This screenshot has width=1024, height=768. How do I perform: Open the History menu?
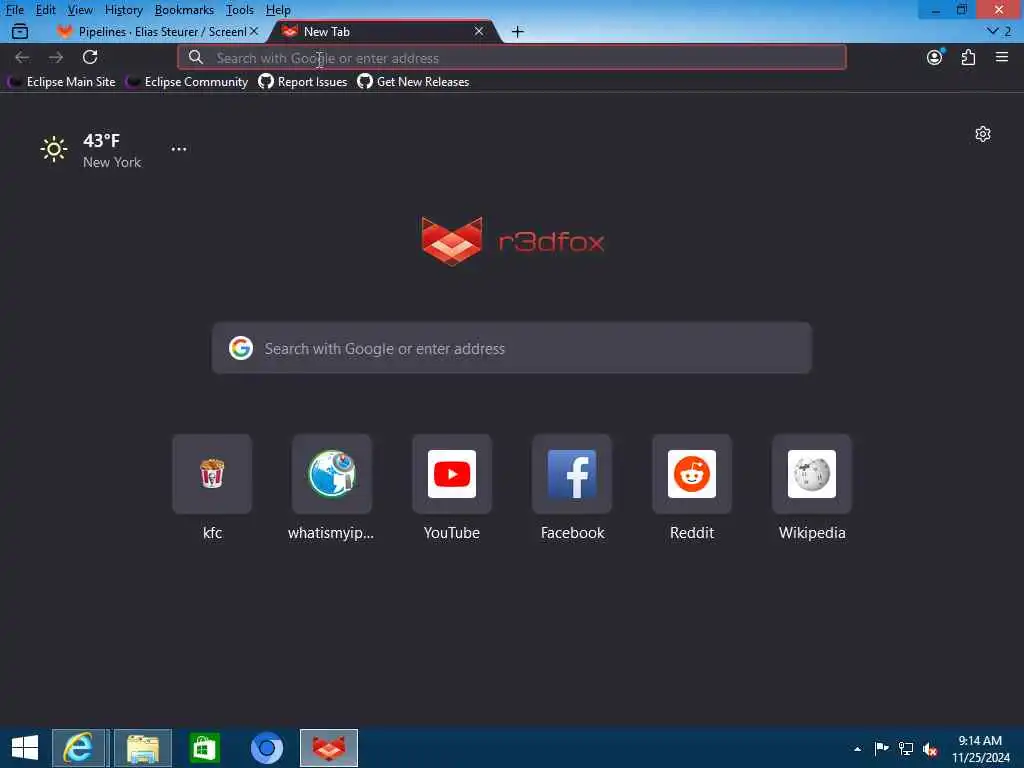pos(123,10)
